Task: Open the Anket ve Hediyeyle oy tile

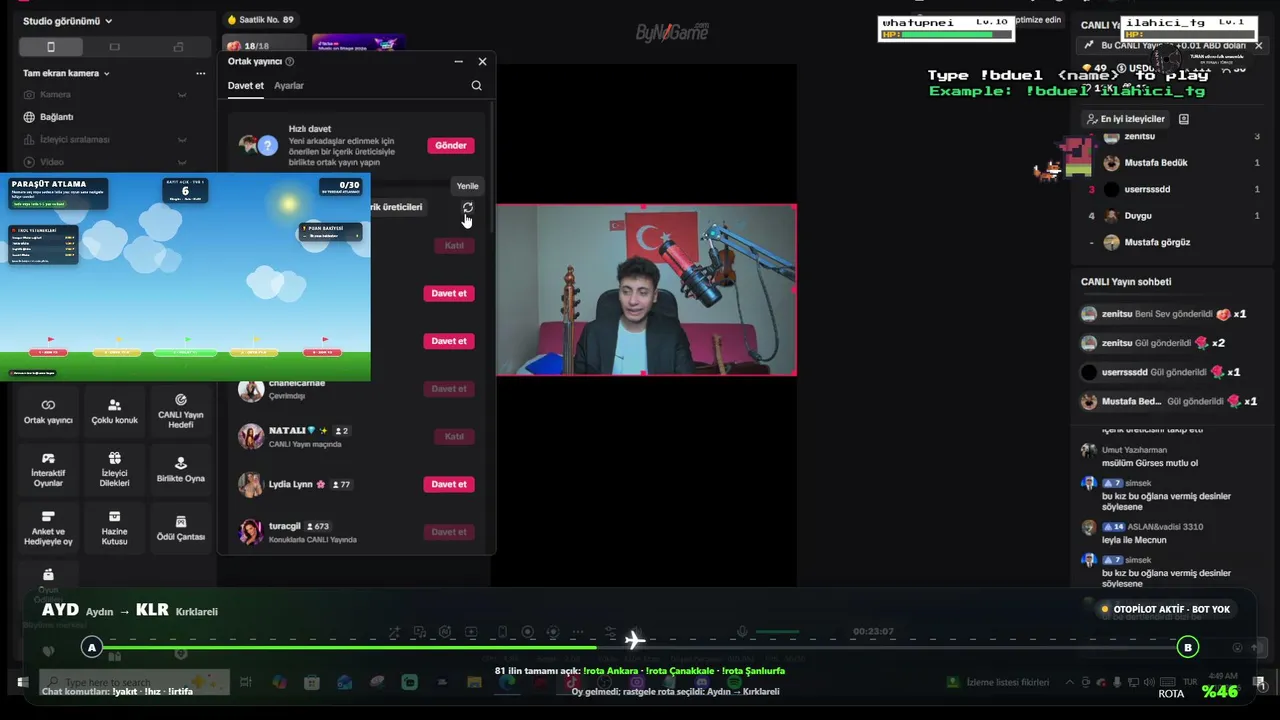Action: 48,527
